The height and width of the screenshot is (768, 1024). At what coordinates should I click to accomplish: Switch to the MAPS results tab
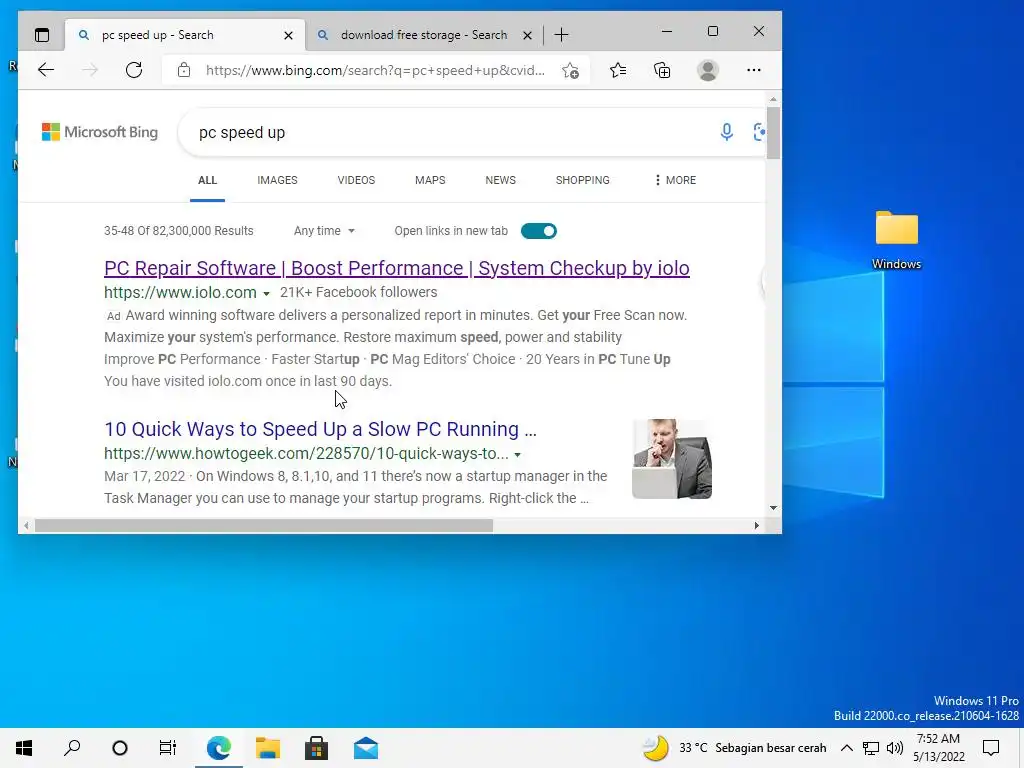click(x=430, y=180)
